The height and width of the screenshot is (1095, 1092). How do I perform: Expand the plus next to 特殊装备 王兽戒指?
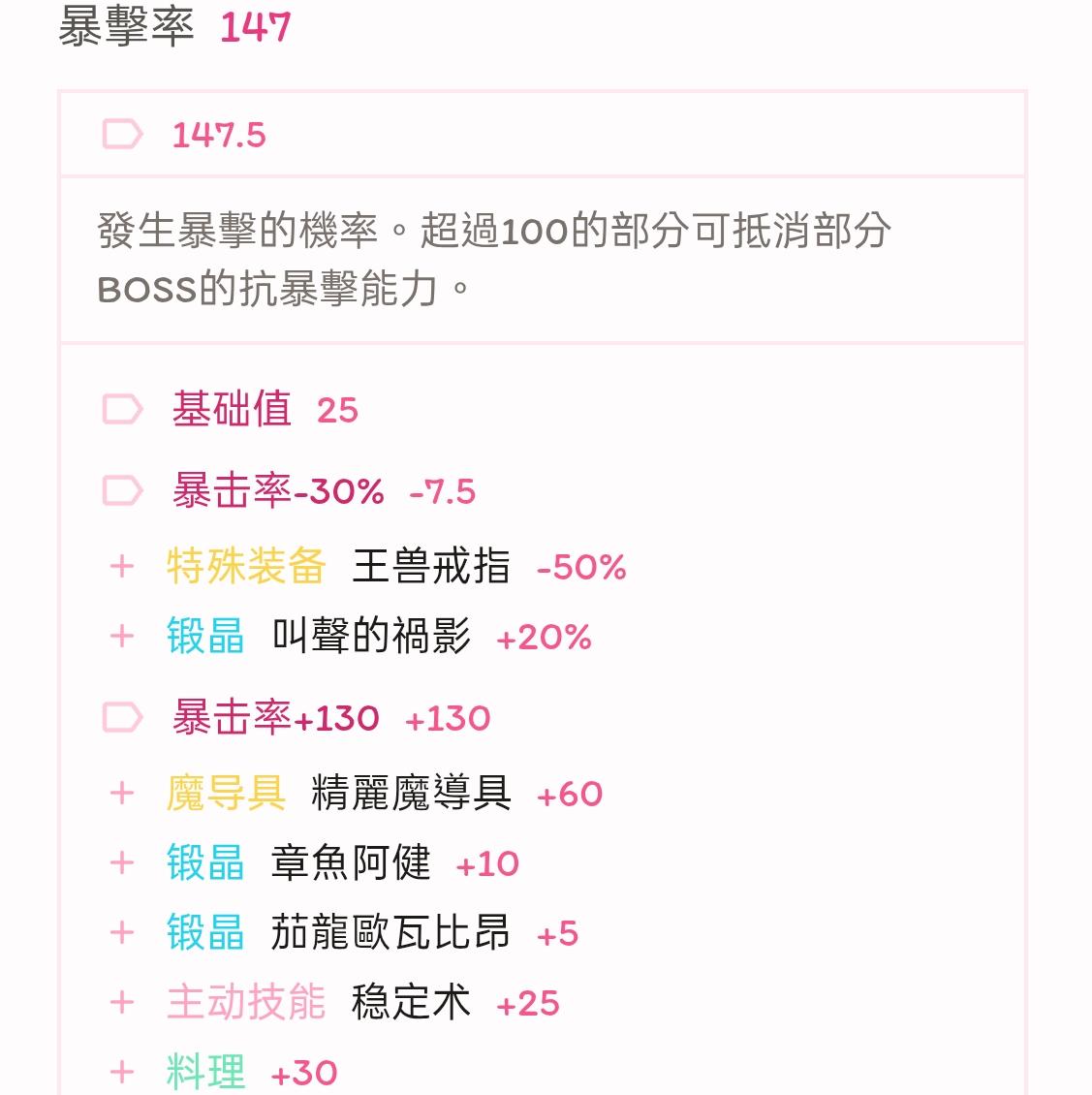tap(122, 566)
